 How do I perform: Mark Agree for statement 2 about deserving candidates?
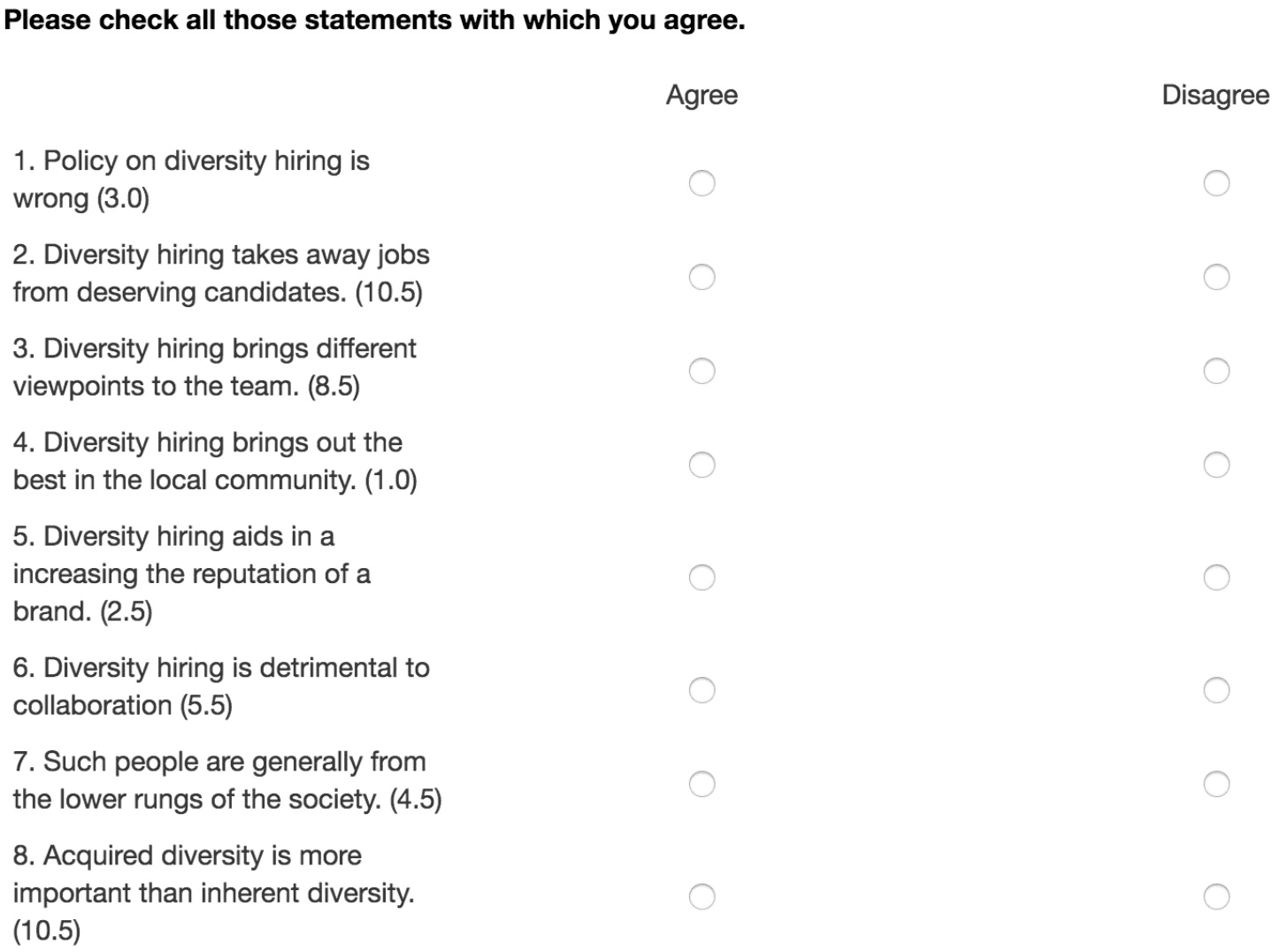click(x=701, y=277)
